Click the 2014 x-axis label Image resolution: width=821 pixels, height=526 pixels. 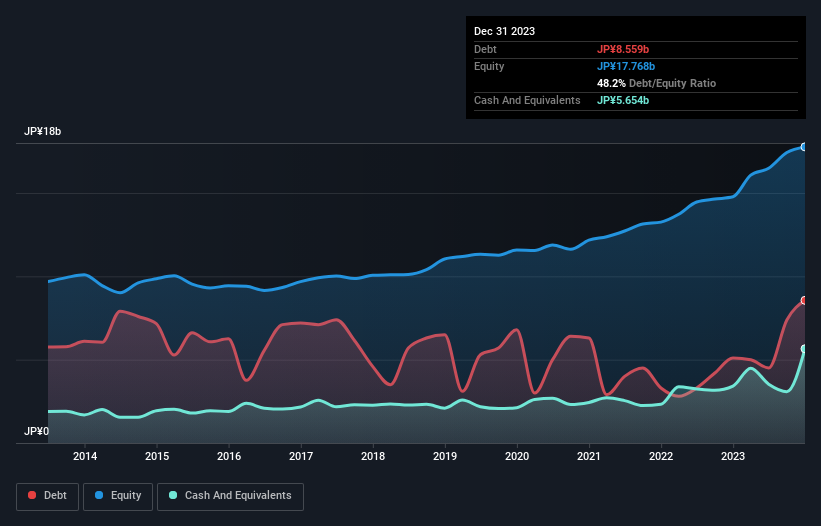coord(85,456)
